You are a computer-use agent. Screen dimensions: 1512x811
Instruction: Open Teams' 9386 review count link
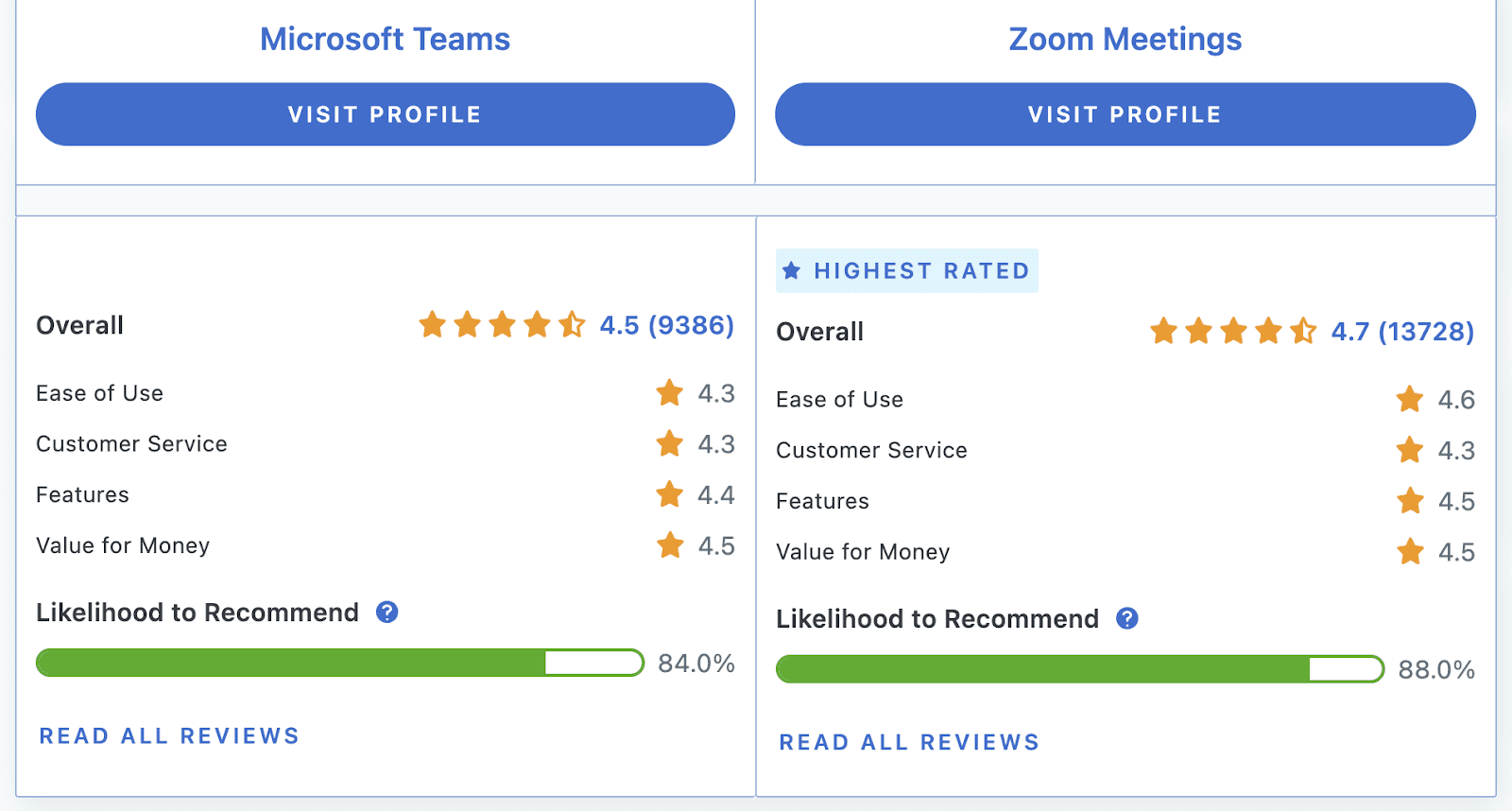click(691, 325)
